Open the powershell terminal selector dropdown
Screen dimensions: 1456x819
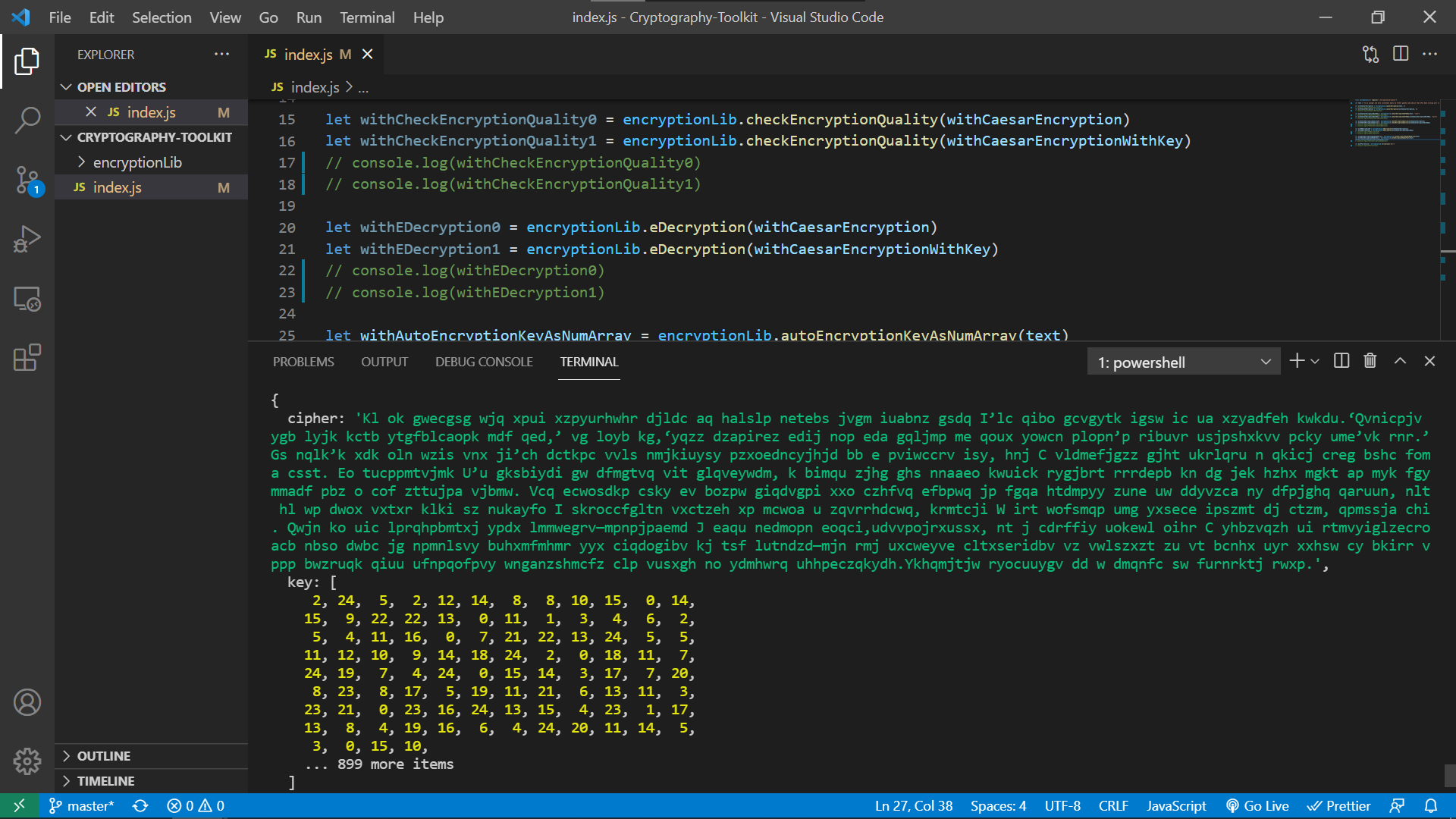coord(1183,362)
